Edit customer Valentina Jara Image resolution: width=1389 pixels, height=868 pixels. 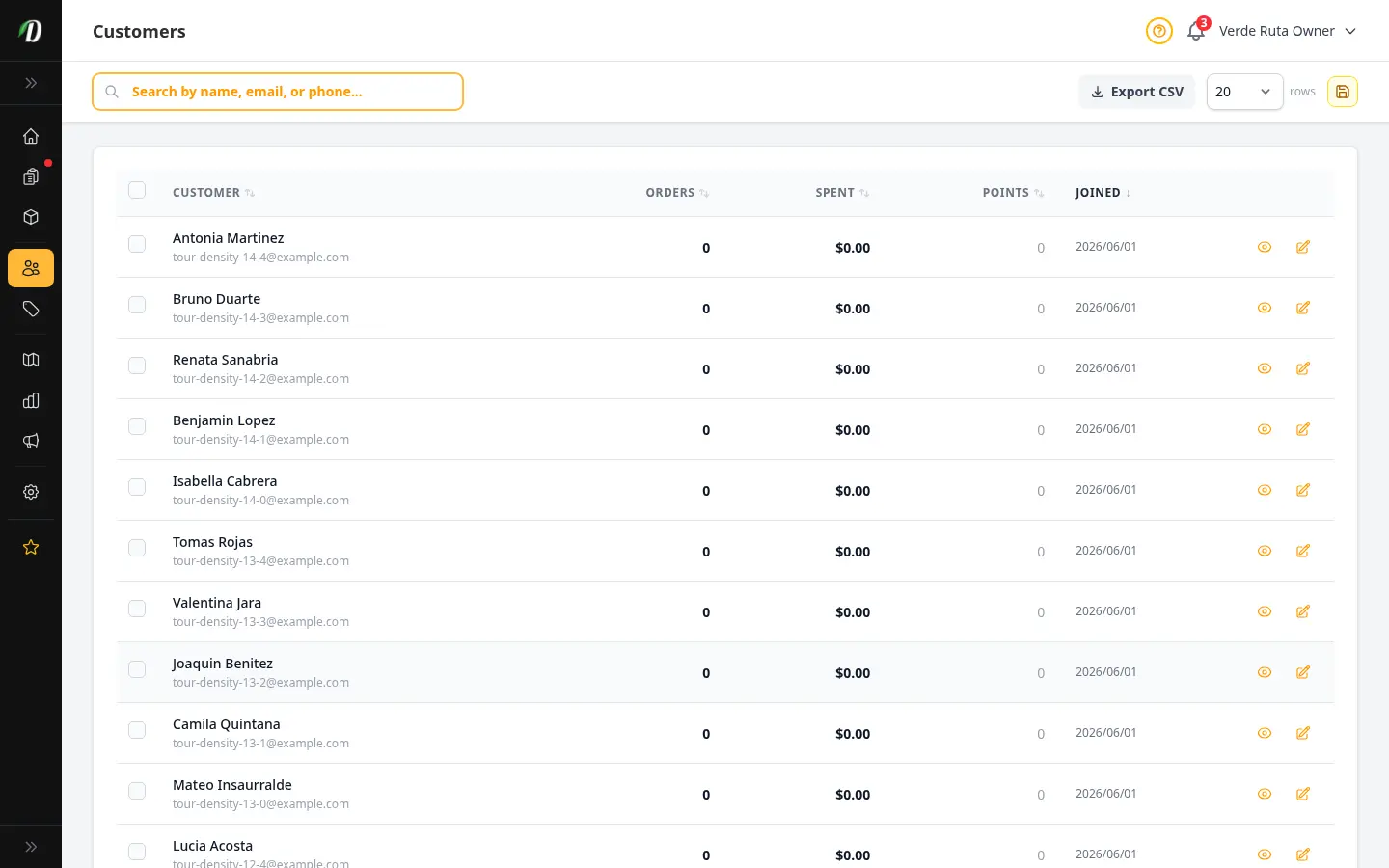(1303, 611)
